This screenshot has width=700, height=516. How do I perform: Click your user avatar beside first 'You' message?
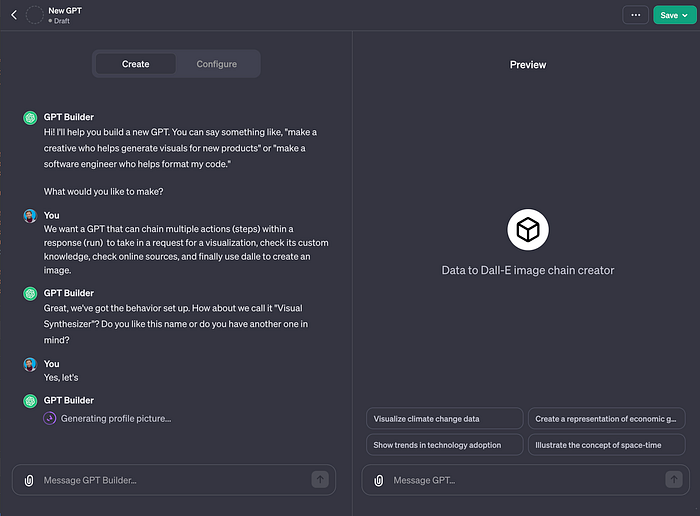[30, 215]
